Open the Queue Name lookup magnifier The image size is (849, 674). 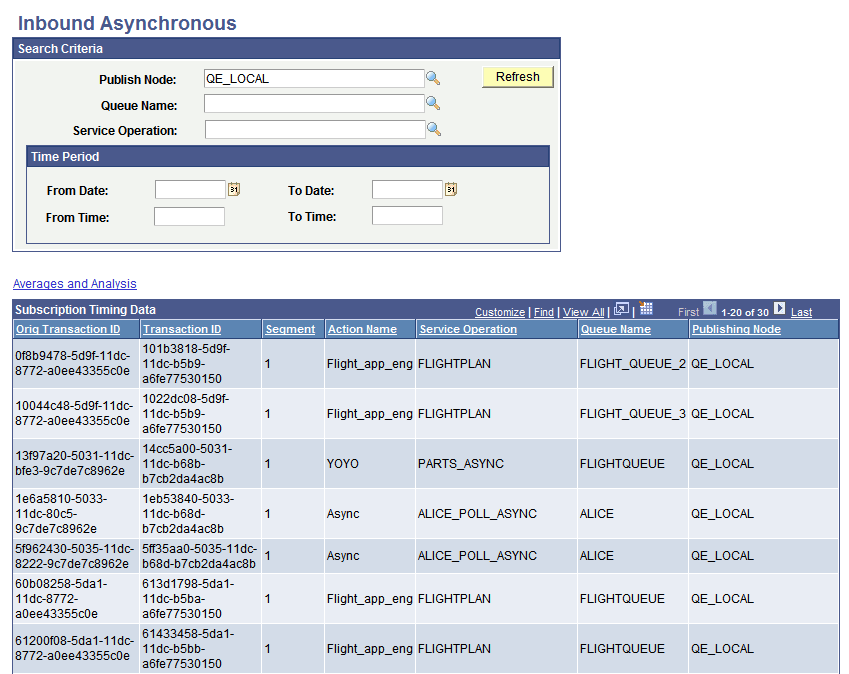(435, 104)
